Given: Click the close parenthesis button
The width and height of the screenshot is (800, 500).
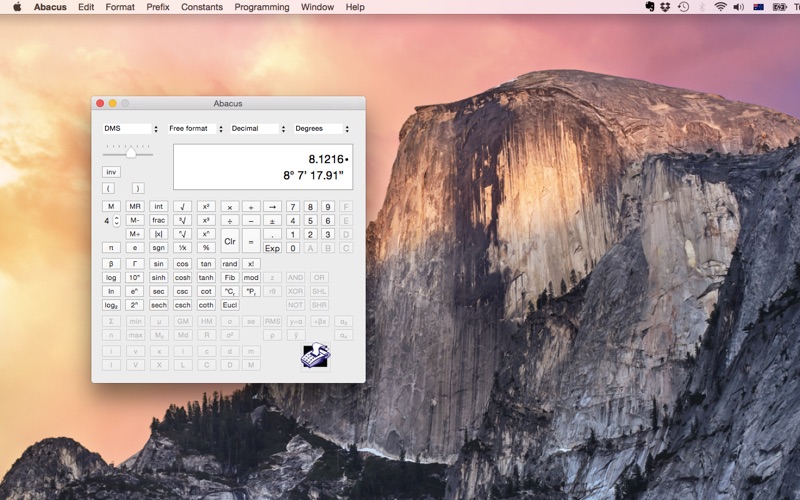Looking at the screenshot, I should pos(138,188).
